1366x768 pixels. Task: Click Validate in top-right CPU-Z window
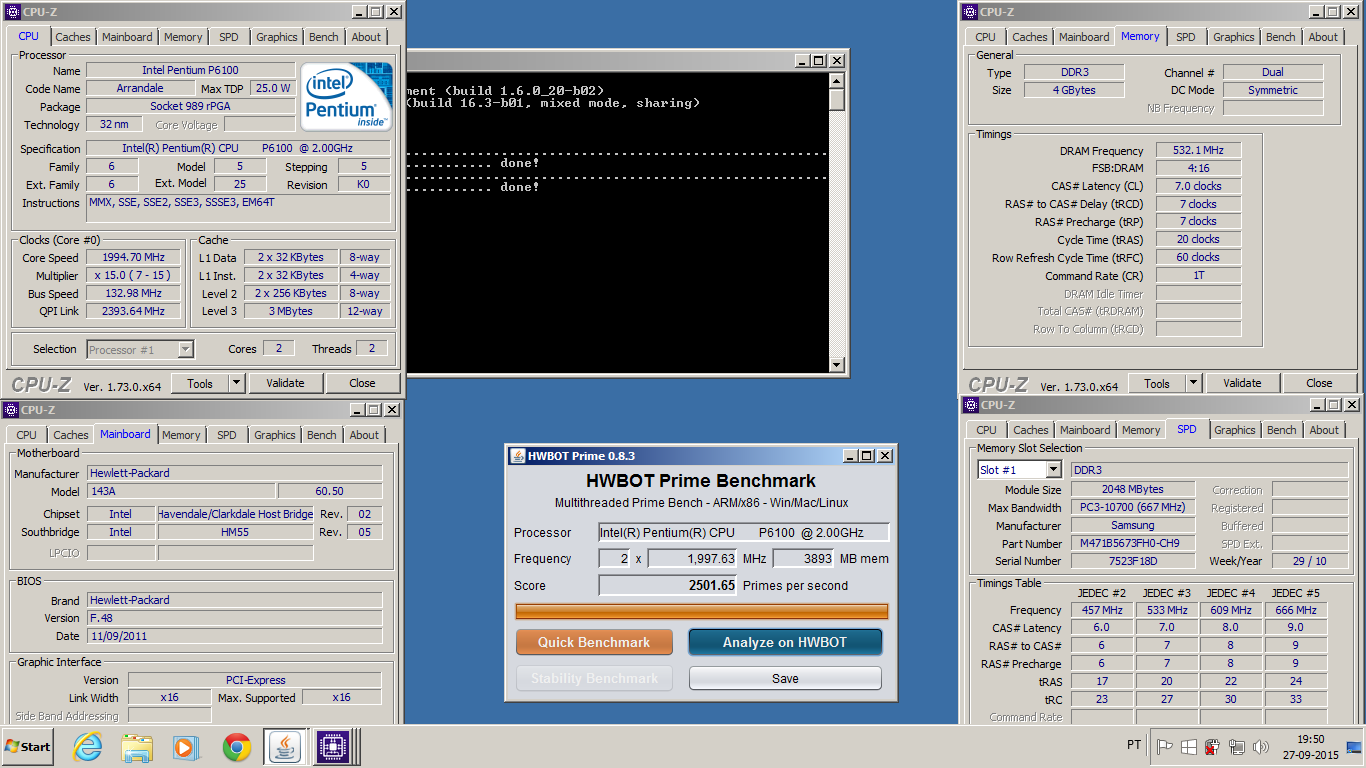(x=1242, y=383)
